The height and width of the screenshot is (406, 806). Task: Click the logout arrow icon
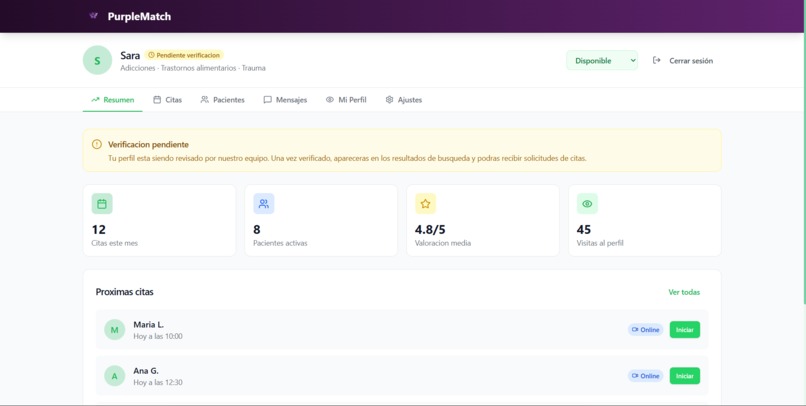(656, 60)
